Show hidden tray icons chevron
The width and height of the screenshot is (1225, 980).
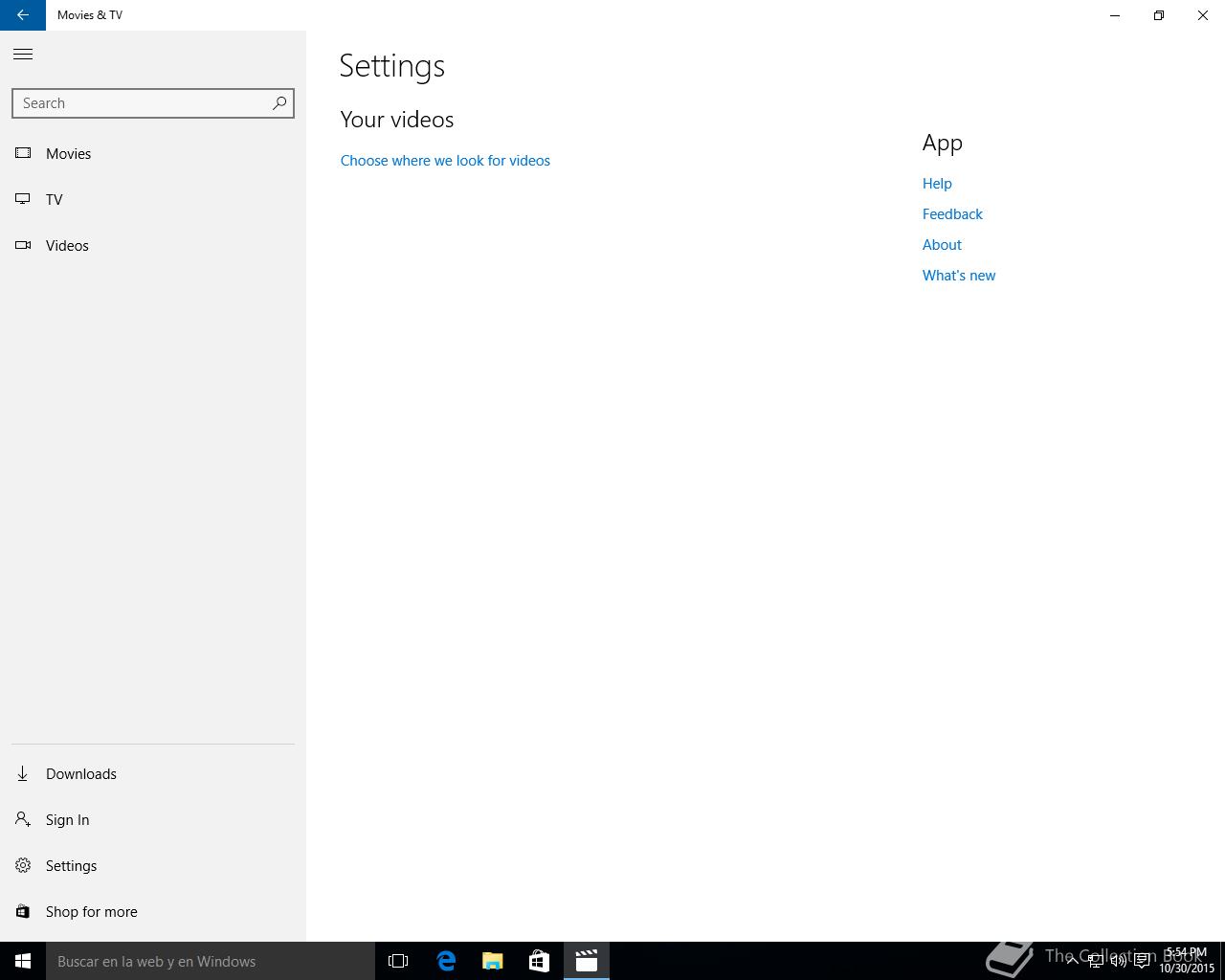pos(1072,961)
